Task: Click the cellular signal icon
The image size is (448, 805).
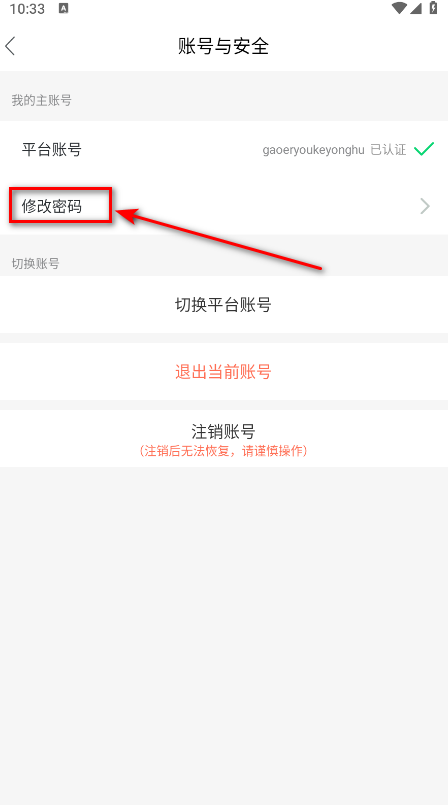Action: click(x=416, y=8)
